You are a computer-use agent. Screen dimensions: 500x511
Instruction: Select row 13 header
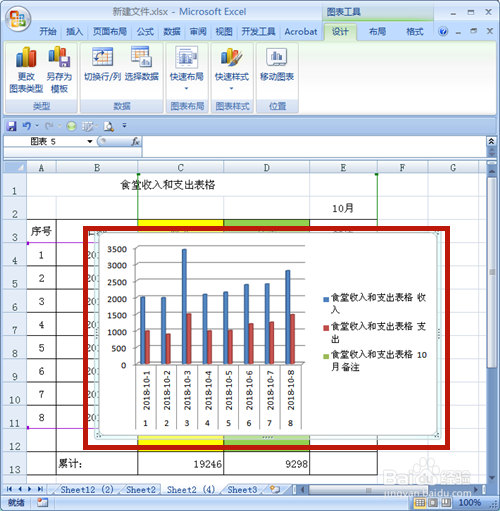tap(15, 464)
